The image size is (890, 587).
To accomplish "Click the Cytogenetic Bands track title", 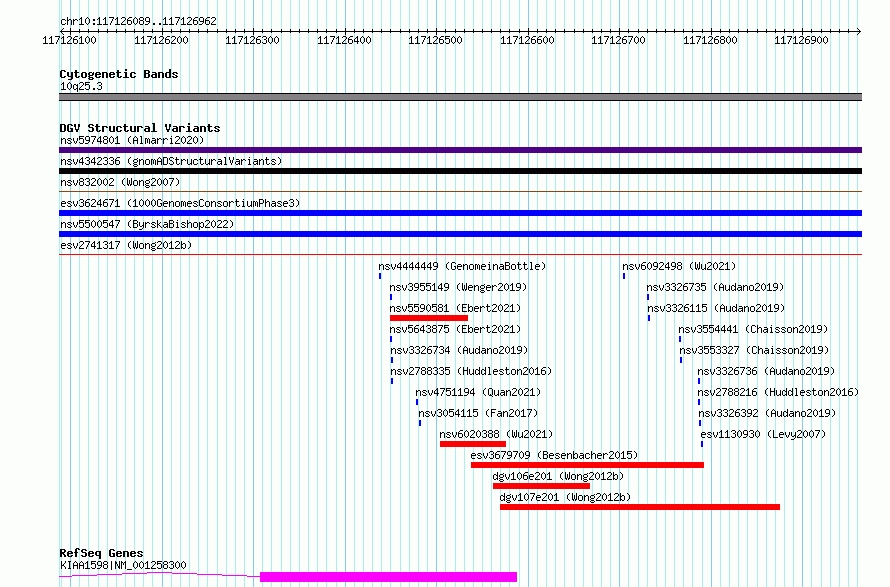I will point(119,74).
